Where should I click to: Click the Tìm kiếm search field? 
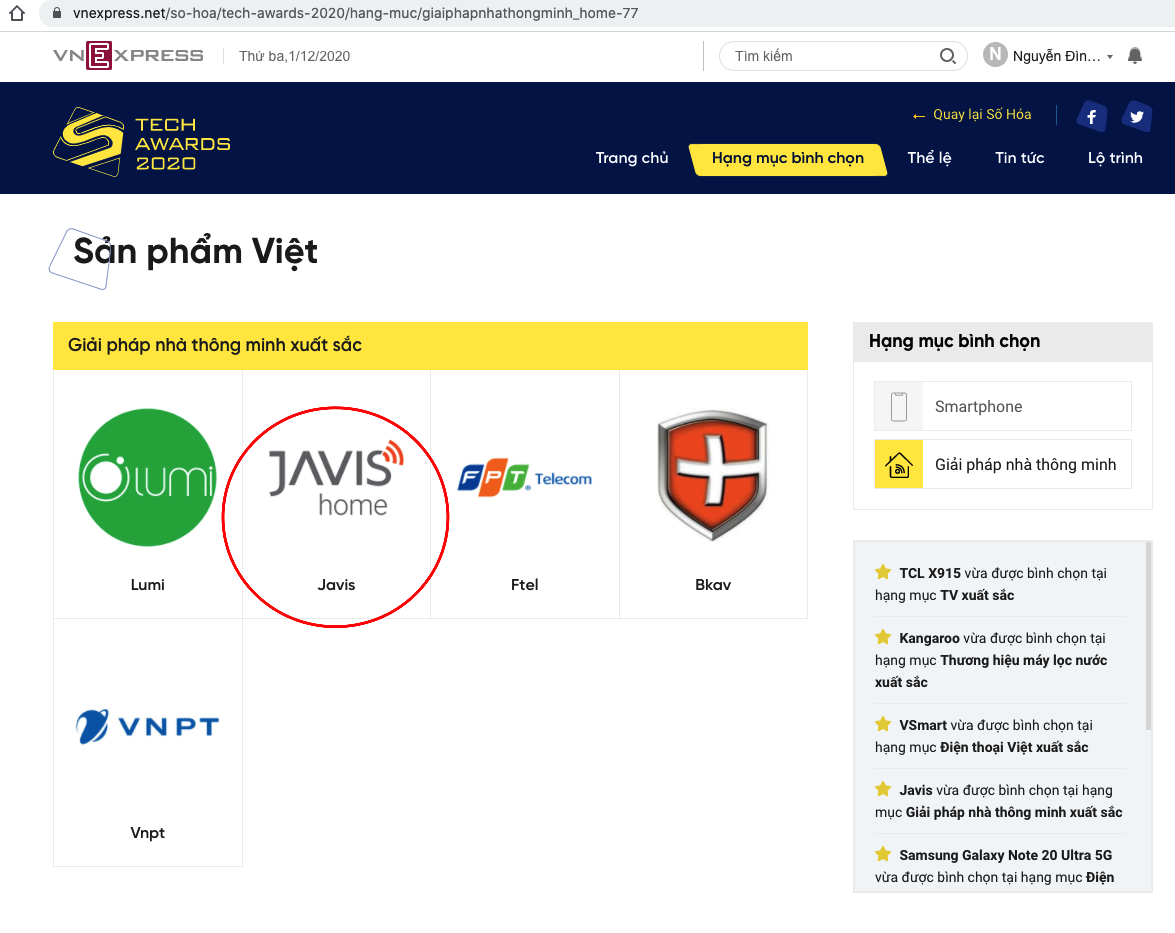pos(830,56)
